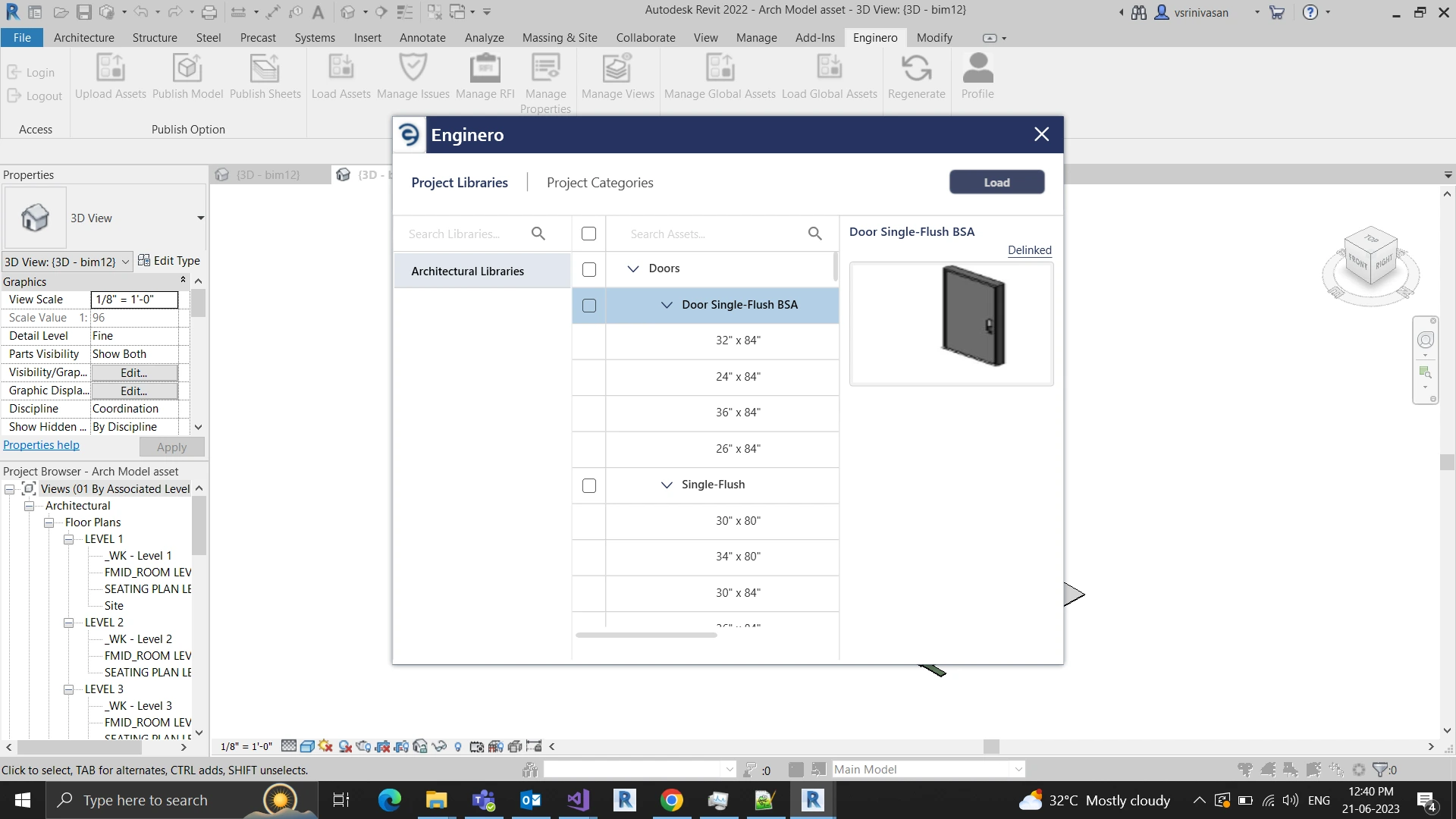Open the Architecture ribbon tab
The height and width of the screenshot is (819, 1456).
(x=83, y=37)
